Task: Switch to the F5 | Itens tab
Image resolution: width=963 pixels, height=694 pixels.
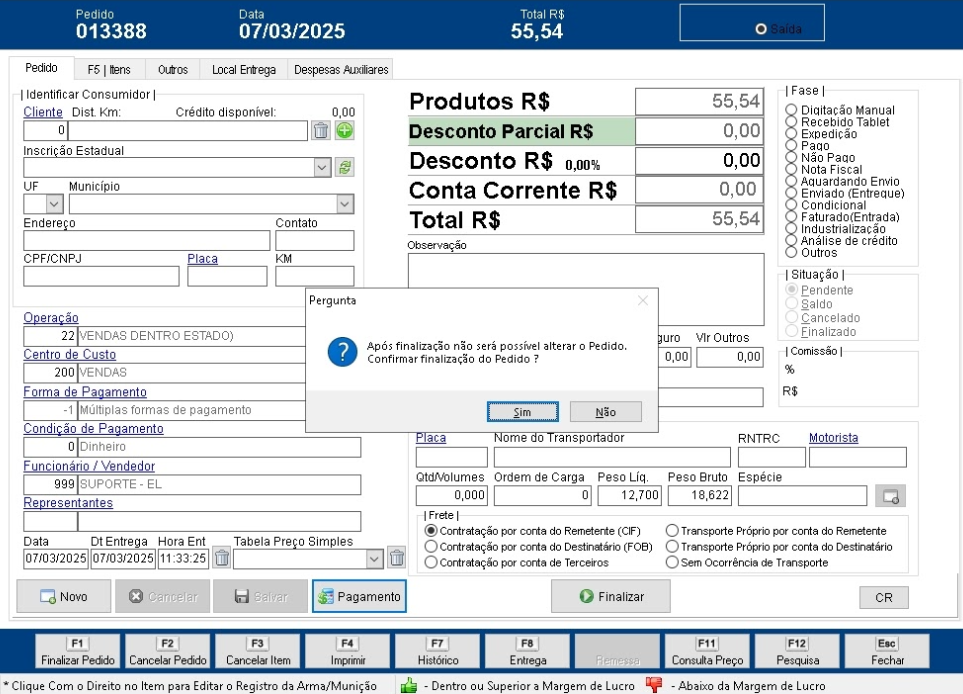Action: (x=109, y=70)
